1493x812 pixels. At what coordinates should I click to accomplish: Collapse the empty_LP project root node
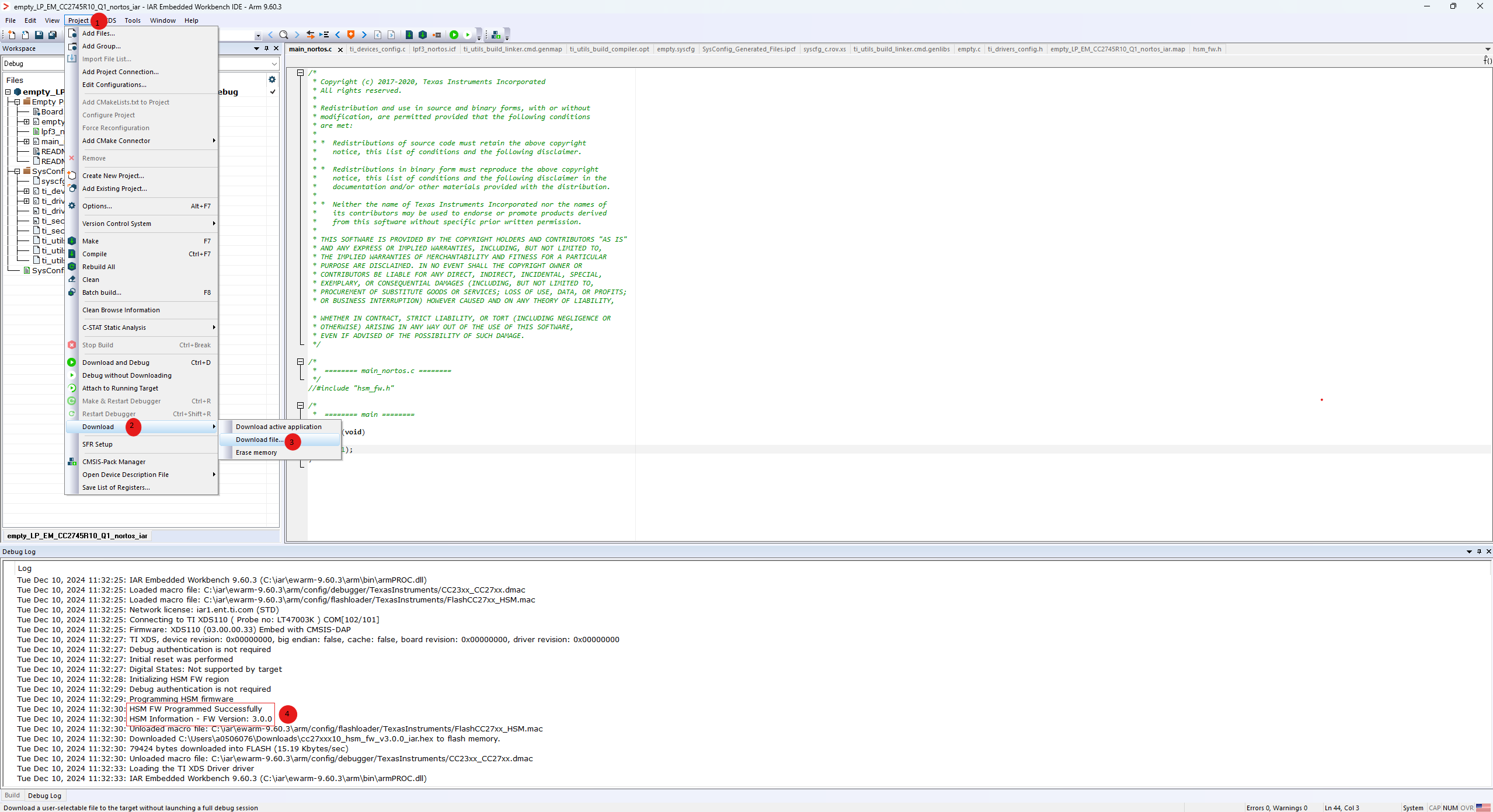8,92
